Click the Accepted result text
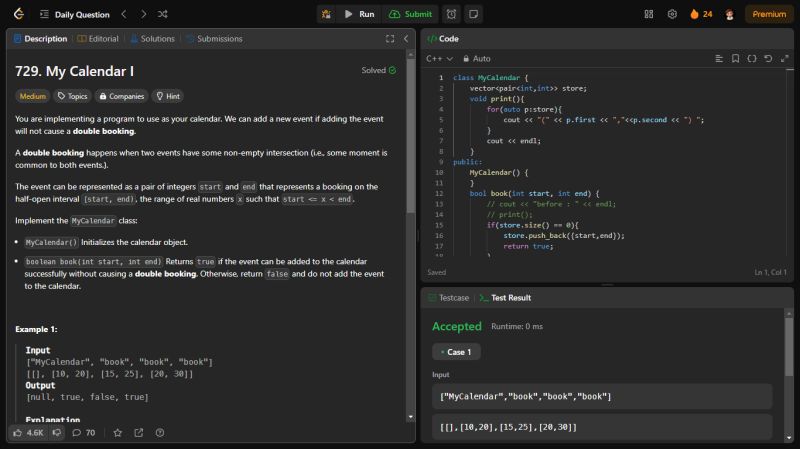800x449 pixels. pos(457,326)
